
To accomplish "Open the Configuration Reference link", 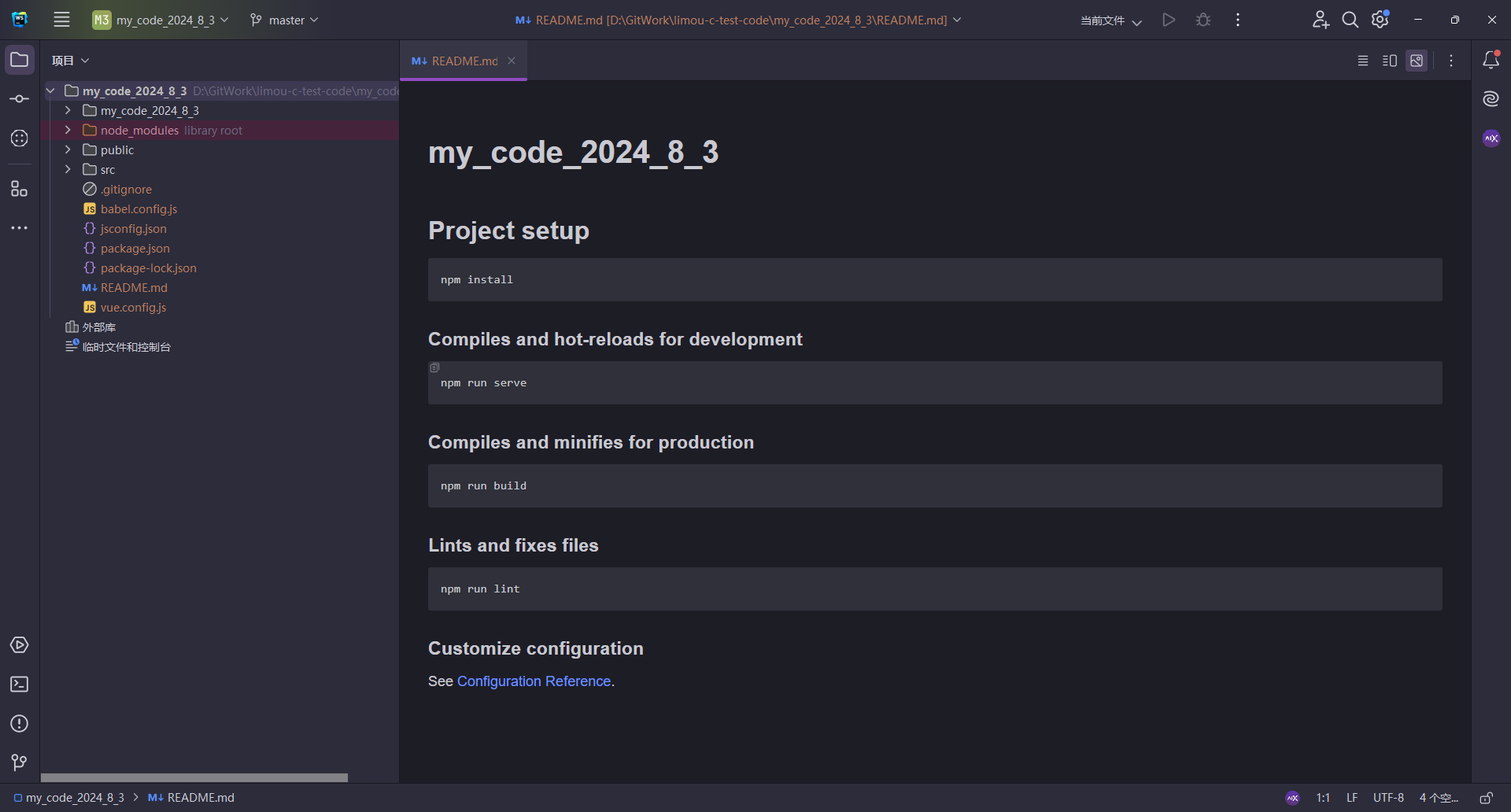I will (x=534, y=681).
